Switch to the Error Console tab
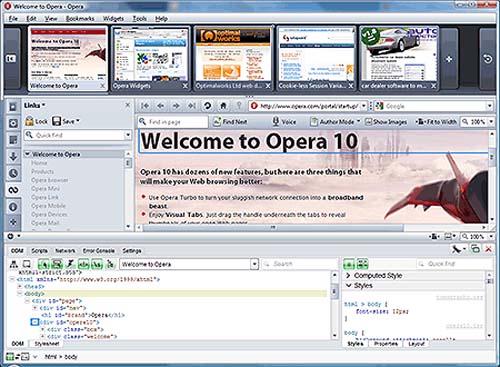 click(x=98, y=250)
